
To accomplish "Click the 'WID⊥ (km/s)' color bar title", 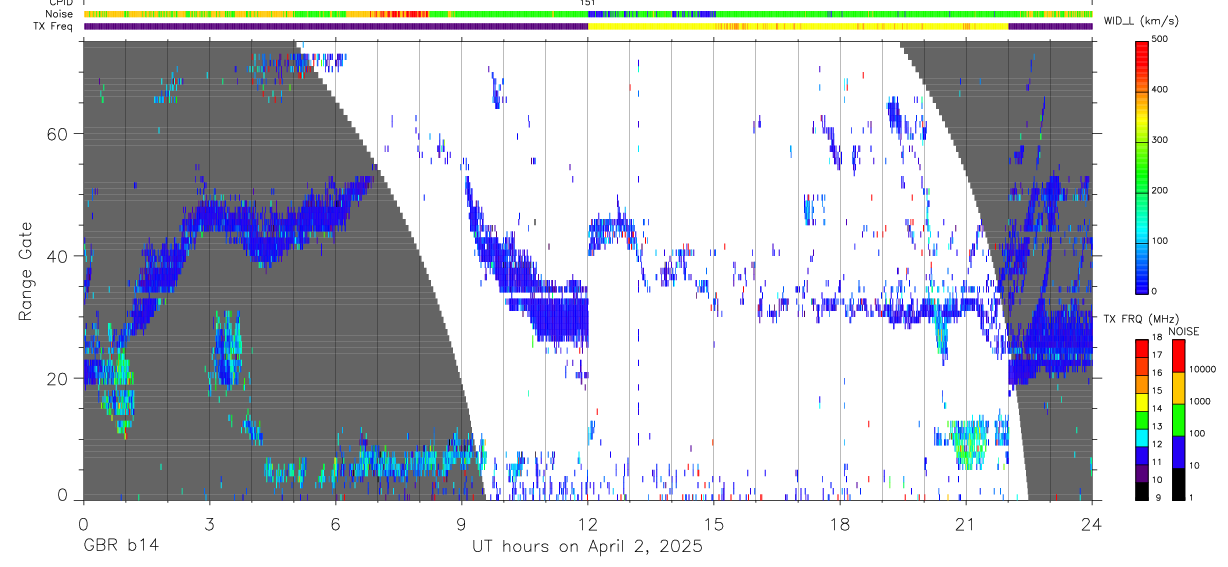I will tap(1140, 21).
